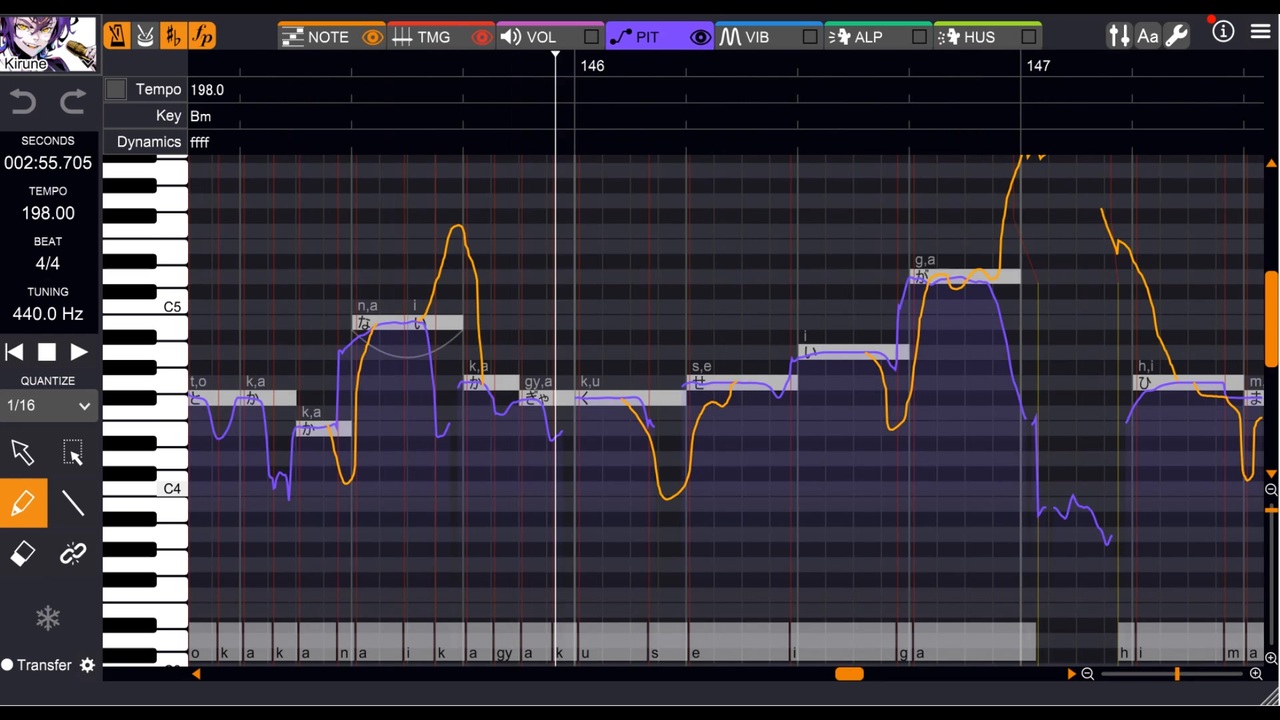Viewport: 1280px width, 720px height.
Task: Open Transfer settings gear
Action: pos(87,665)
